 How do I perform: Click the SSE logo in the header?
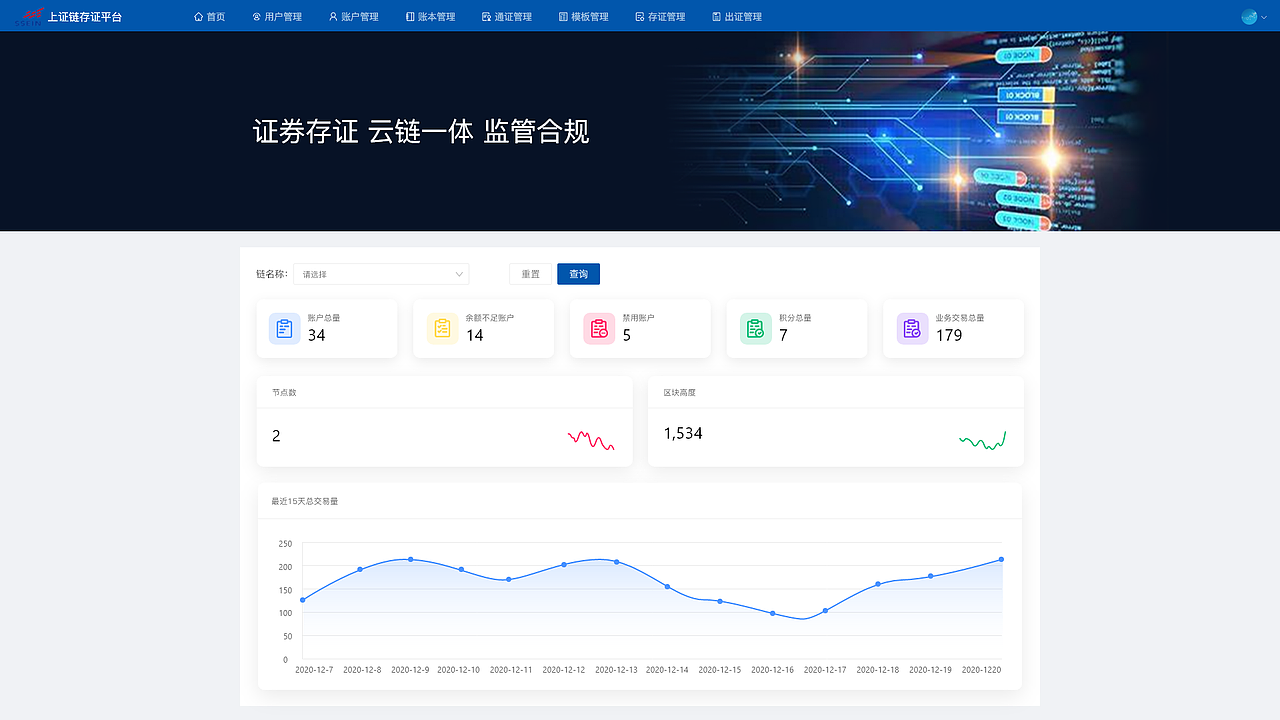pos(30,16)
